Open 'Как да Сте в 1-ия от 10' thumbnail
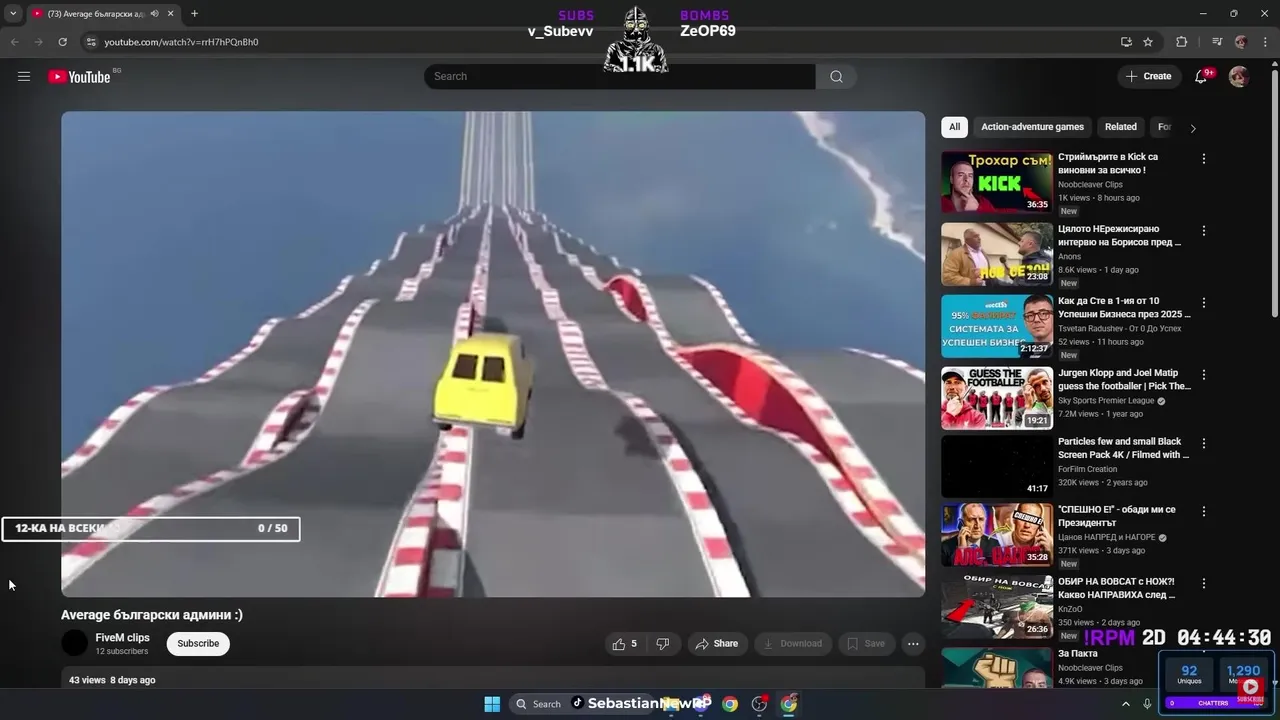Screen dimensions: 1280x720 tap(996, 326)
